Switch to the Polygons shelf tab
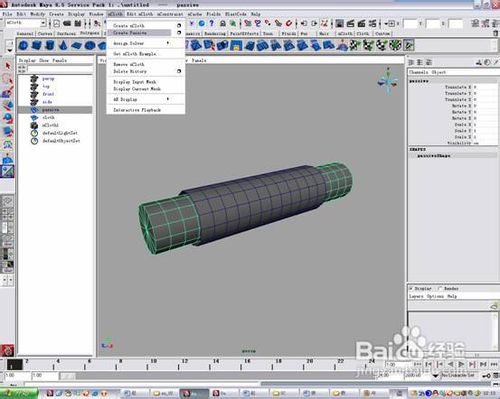This screenshot has width=500, height=399. tap(90, 33)
